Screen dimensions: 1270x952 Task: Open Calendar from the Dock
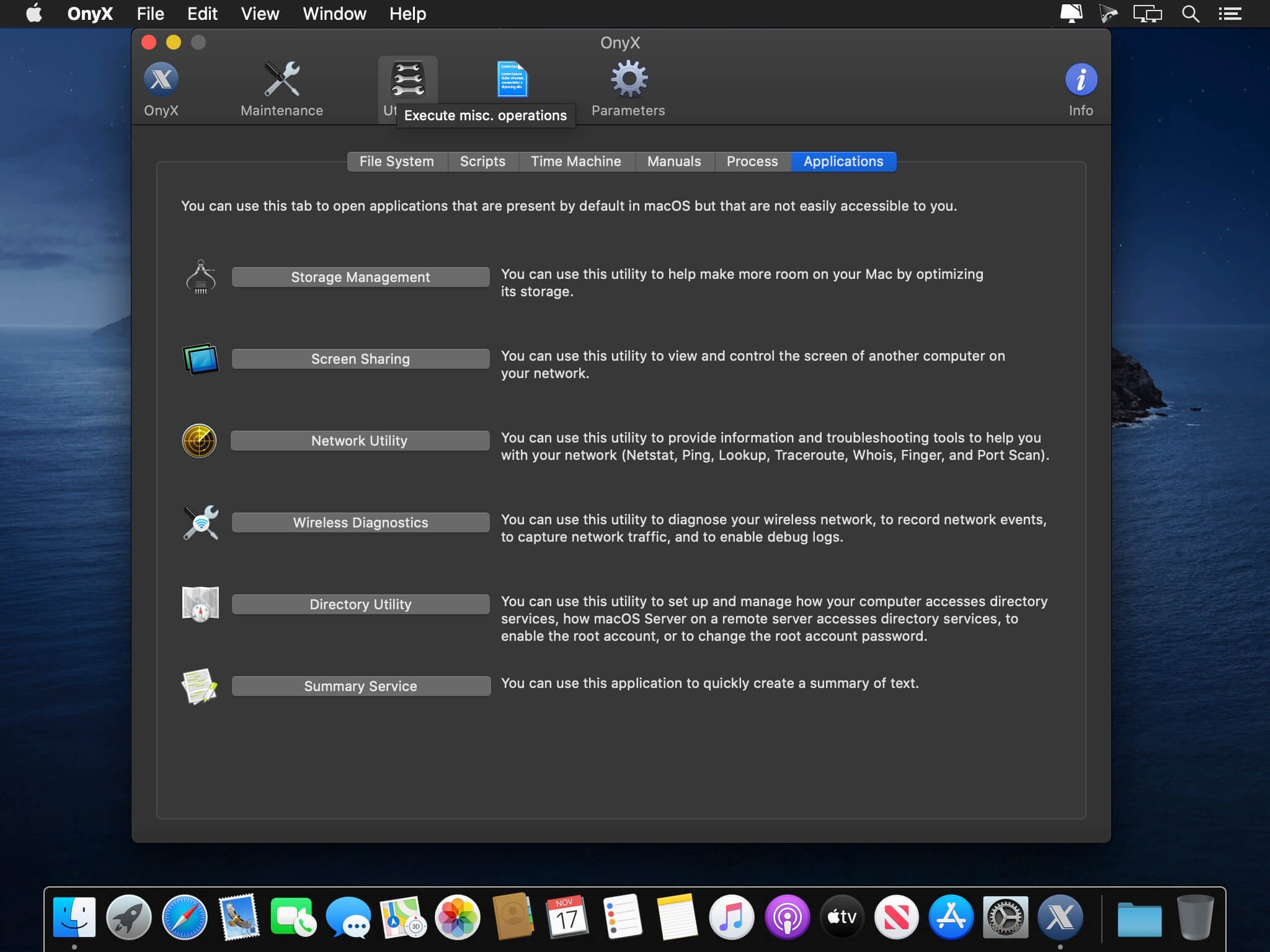coord(567,917)
